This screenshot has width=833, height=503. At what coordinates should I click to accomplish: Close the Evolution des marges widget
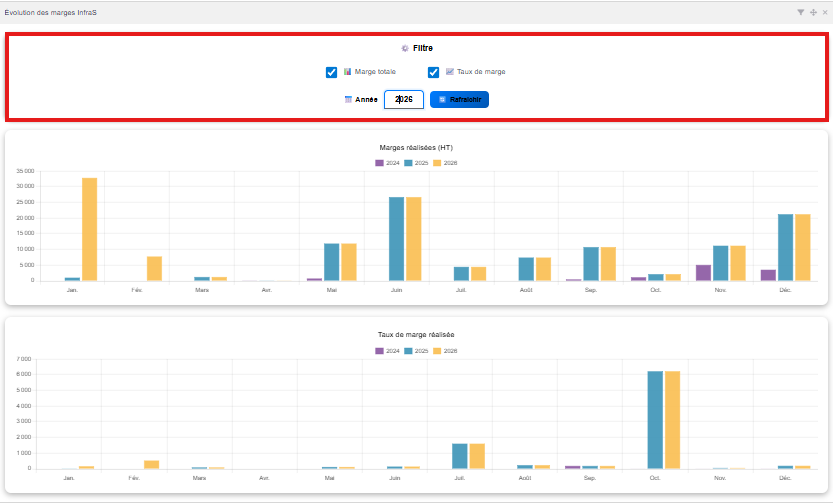click(824, 12)
